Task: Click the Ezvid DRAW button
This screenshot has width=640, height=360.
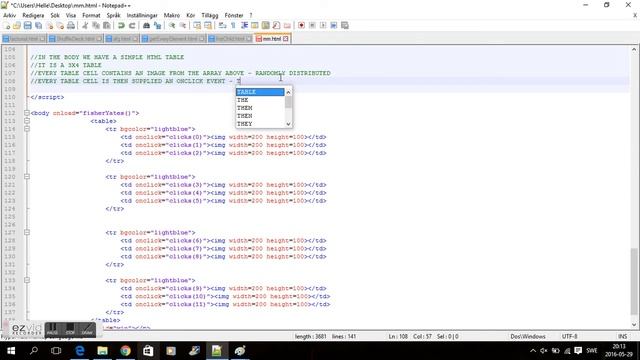Action: click(x=87, y=329)
